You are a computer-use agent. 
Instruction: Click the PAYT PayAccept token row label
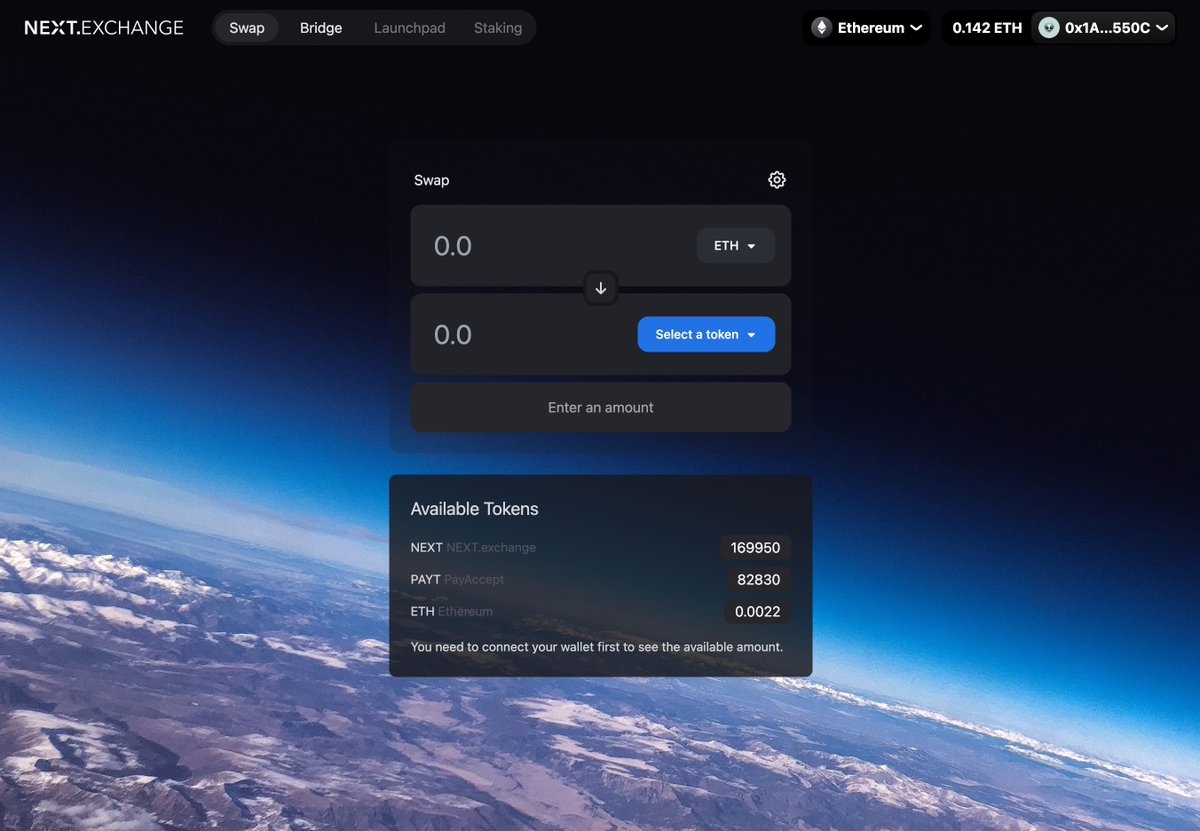coord(457,580)
